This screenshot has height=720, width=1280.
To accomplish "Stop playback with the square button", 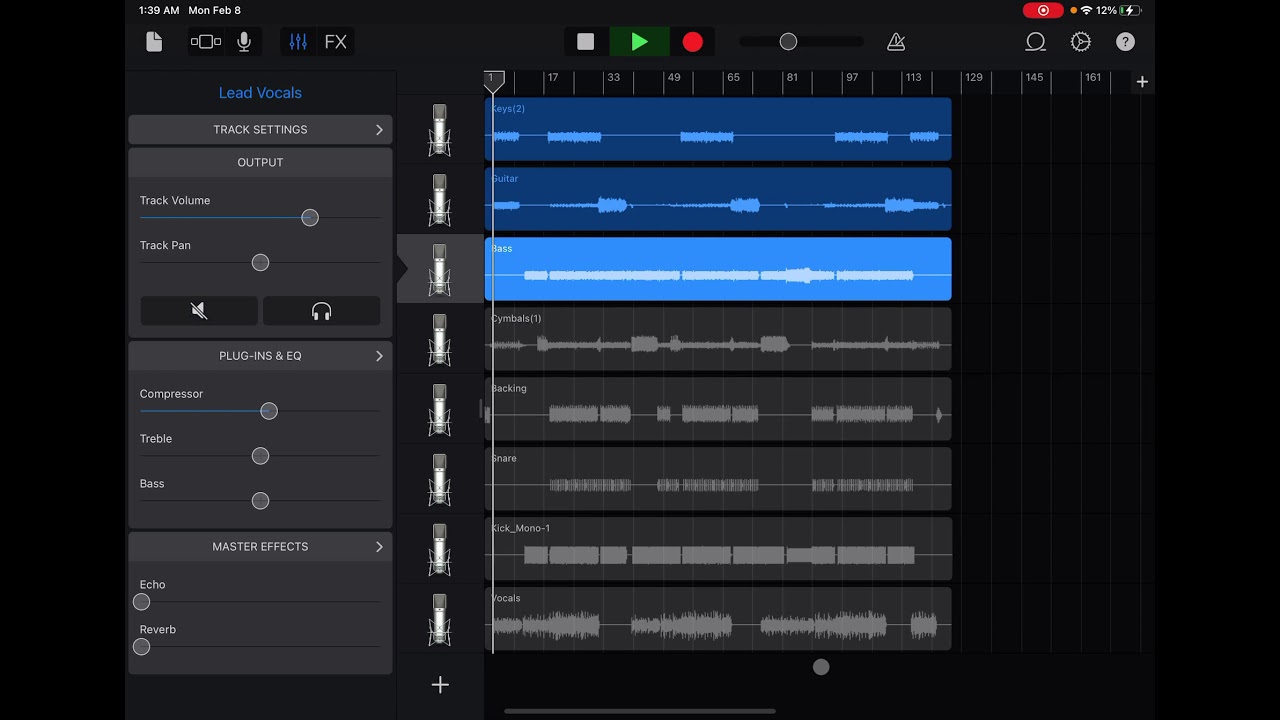I will pyautogui.click(x=586, y=42).
